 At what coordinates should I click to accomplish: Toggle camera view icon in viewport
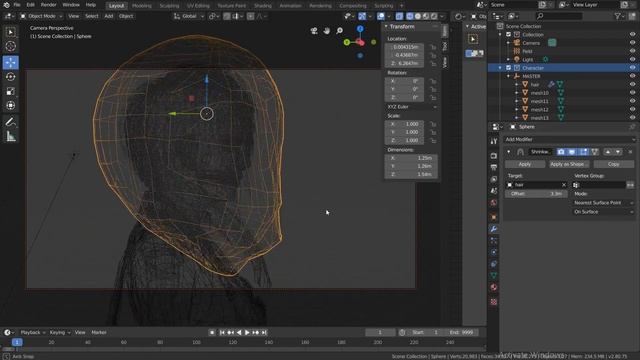click(x=314, y=31)
